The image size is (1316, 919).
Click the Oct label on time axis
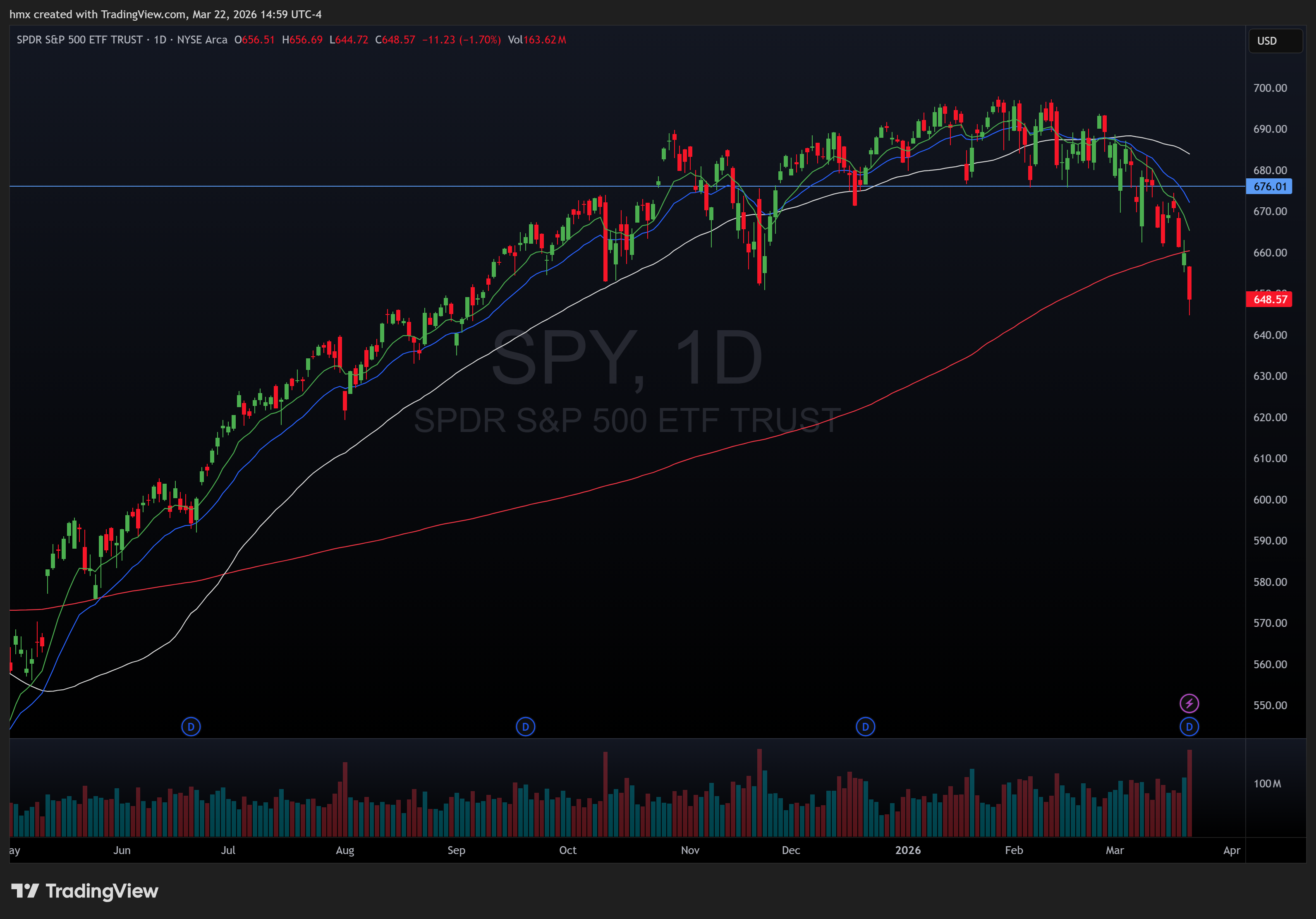click(567, 849)
